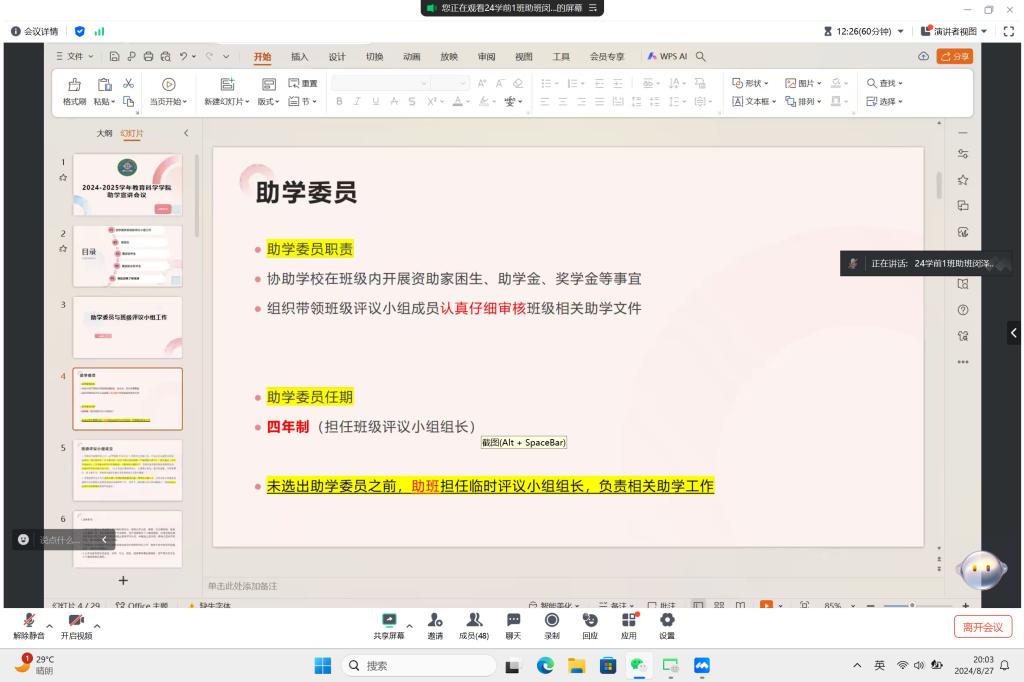Turn on the camera (开启视频)
Image resolution: width=1024 pixels, height=682 pixels.
click(76, 624)
